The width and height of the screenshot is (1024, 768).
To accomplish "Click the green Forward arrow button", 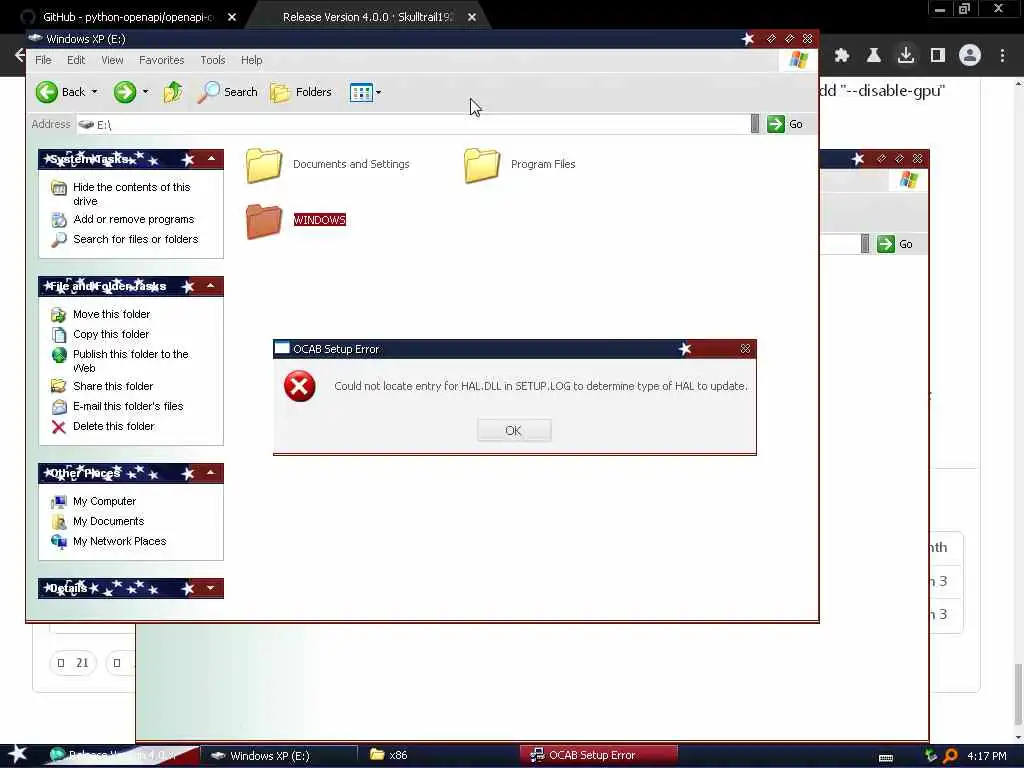I will (x=125, y=92).
